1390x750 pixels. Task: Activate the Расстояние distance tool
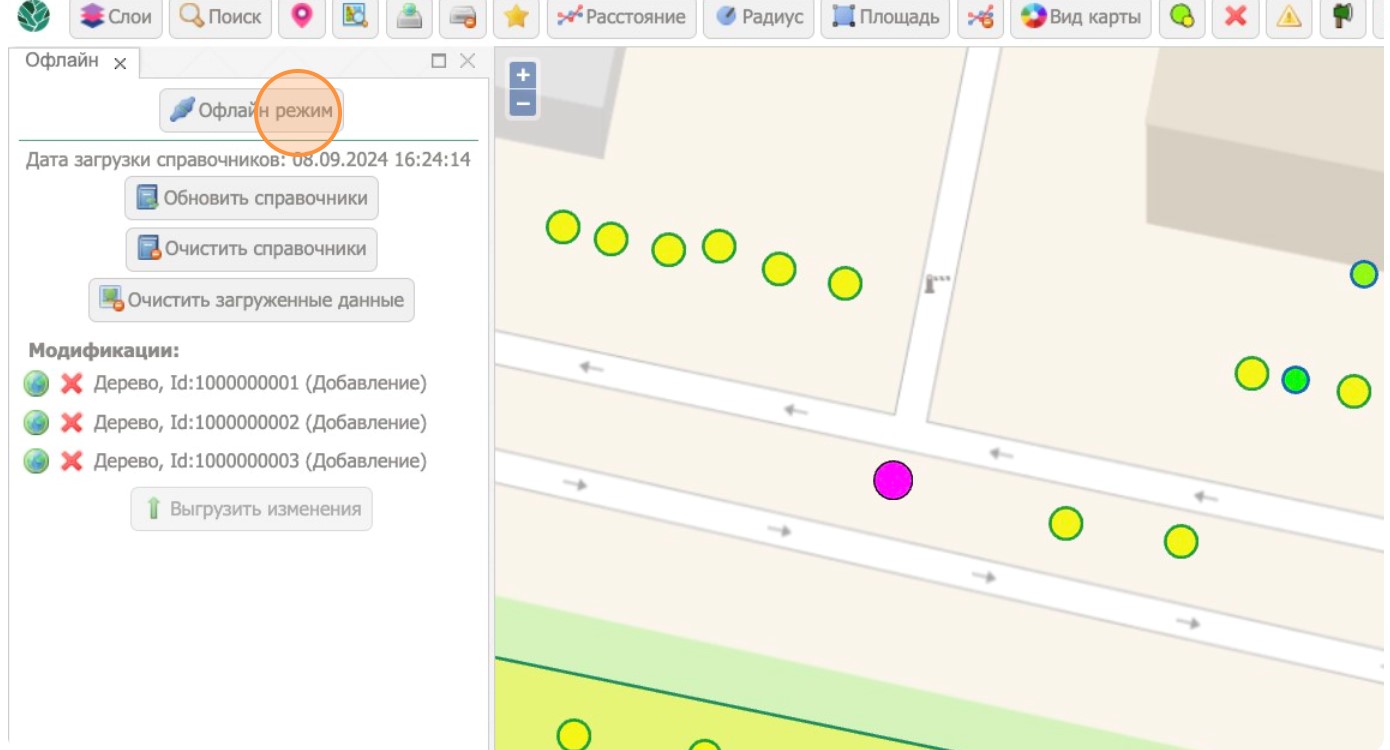pyautogui.click(x=622, y=17)
